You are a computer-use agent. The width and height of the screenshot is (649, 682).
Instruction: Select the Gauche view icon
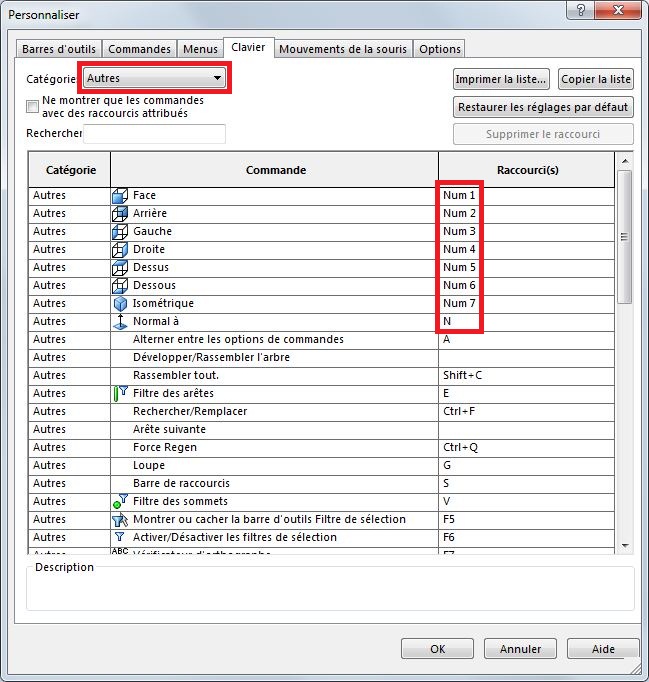pos(120,232)
